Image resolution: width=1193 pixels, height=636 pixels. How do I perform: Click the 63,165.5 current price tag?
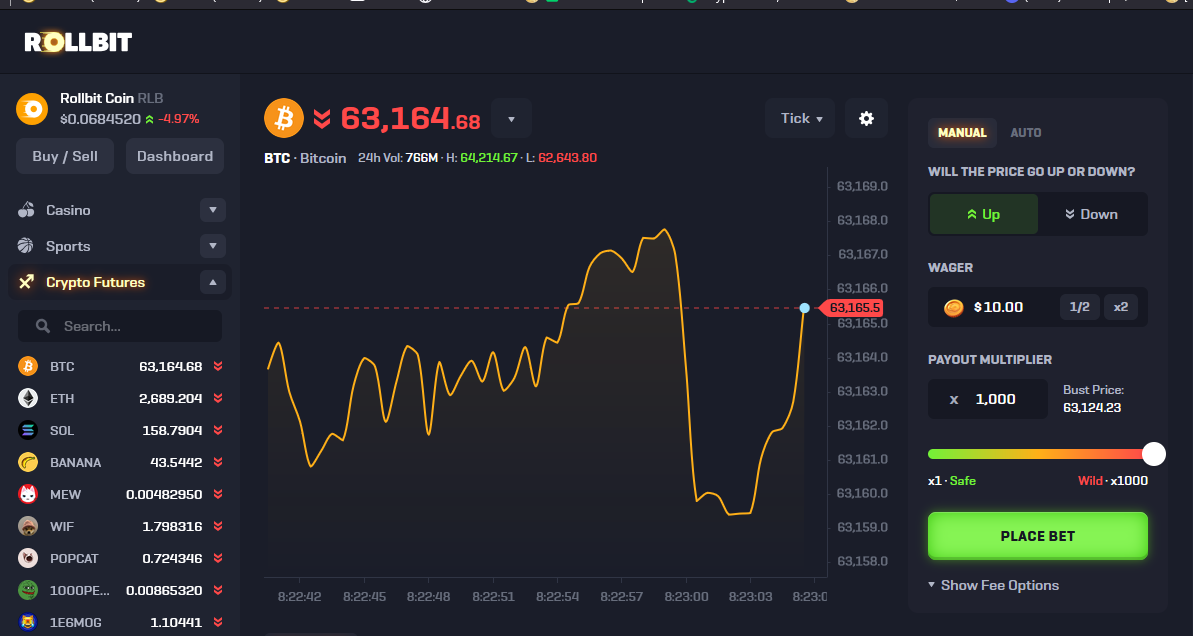pos(851,308)
